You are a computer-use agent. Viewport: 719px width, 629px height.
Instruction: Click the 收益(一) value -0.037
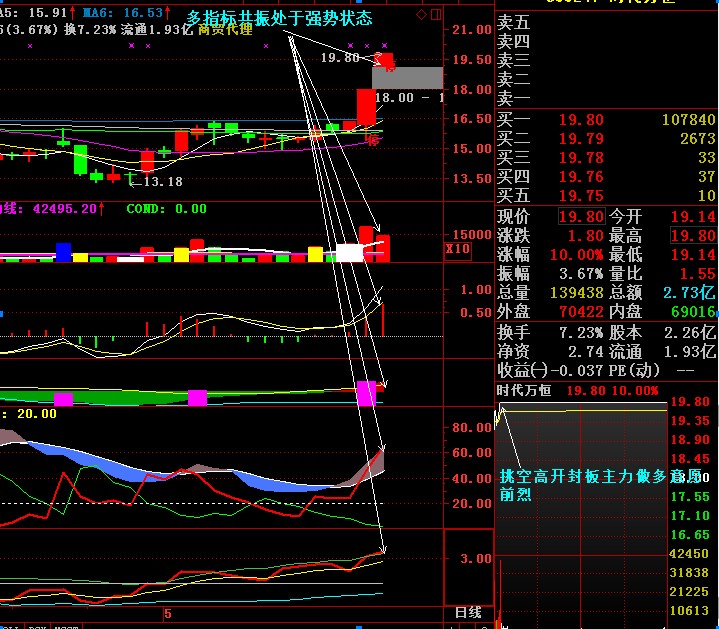[578, 370]
